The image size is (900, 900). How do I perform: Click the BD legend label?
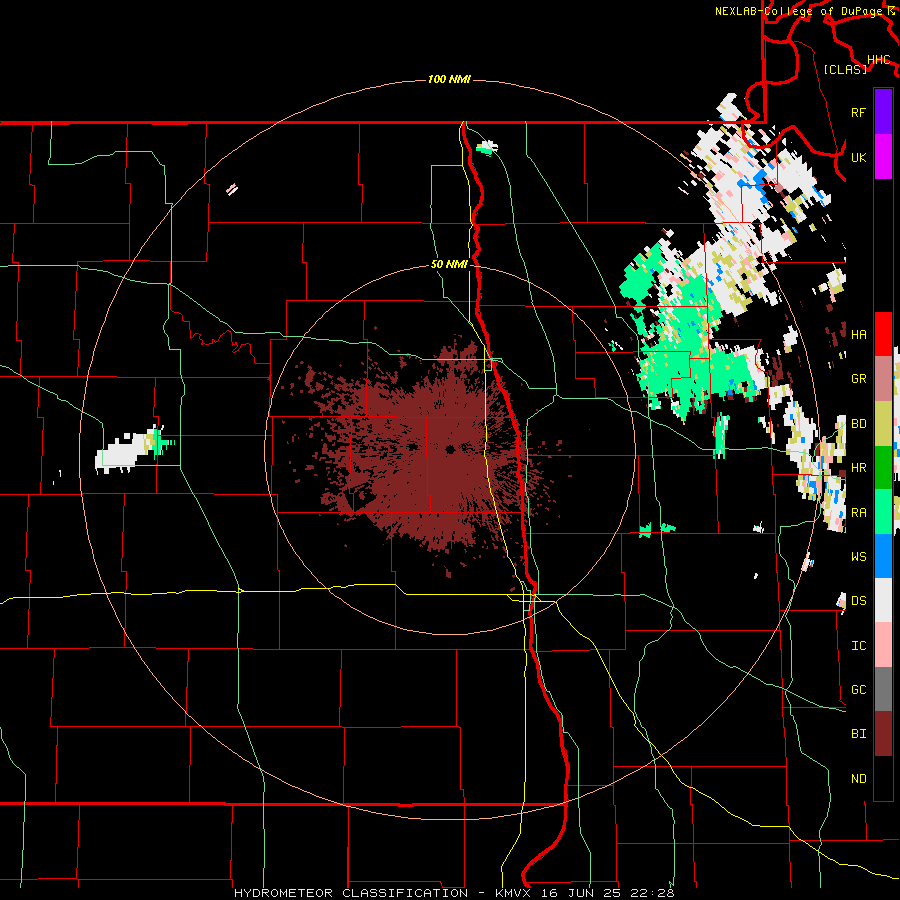point(858,424)
